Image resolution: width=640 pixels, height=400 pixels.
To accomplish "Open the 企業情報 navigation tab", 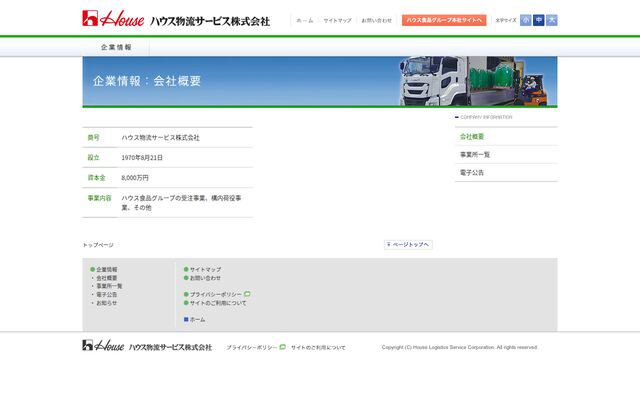I will [x=116, y=47].
